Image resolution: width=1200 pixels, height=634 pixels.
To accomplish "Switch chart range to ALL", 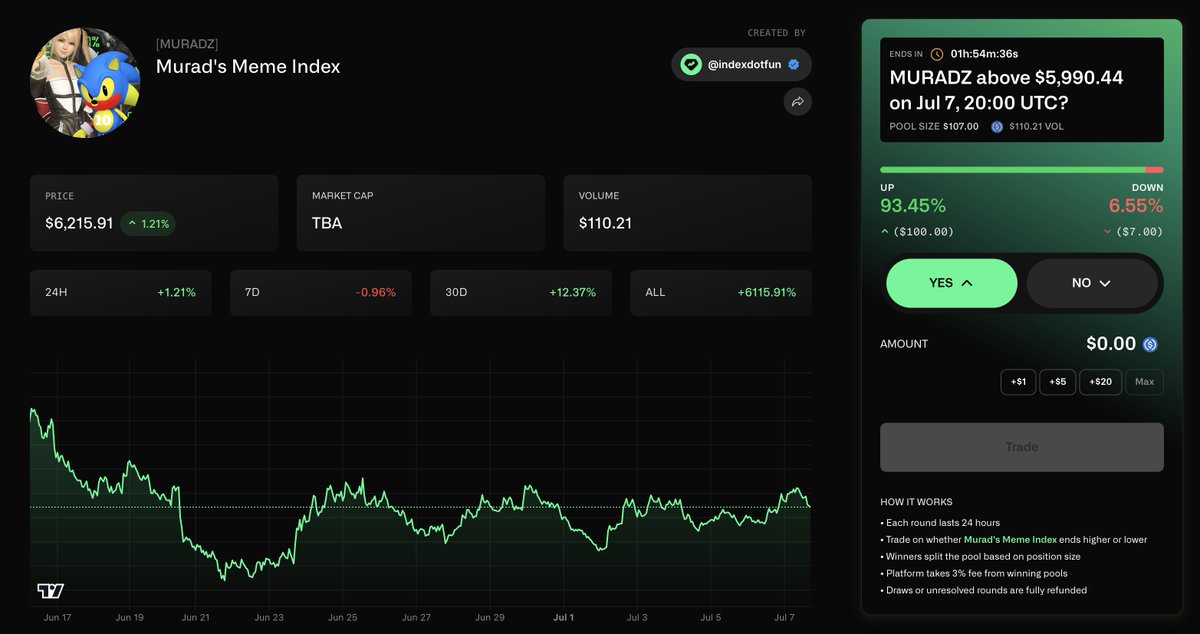I will point(721,293).
